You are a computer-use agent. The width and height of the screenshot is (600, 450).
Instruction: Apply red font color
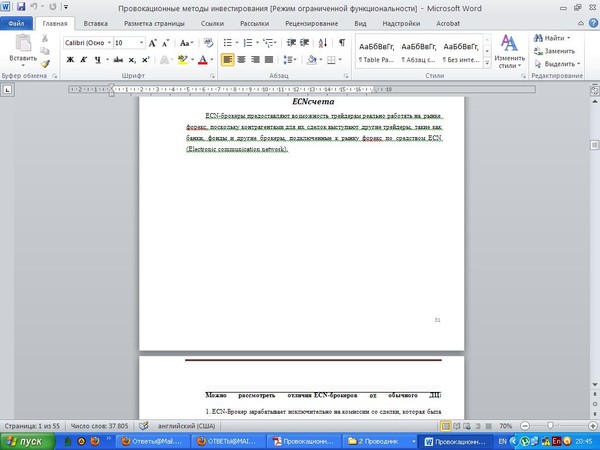pos(202,60)
